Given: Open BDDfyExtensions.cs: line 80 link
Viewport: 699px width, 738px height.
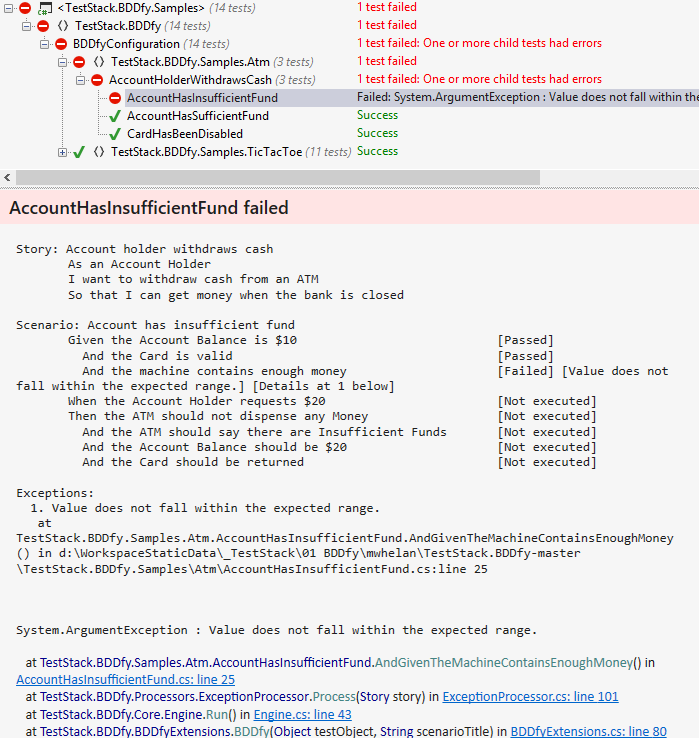Looking at the screenshot, I should pyautogui.click(x=588, y=731).
